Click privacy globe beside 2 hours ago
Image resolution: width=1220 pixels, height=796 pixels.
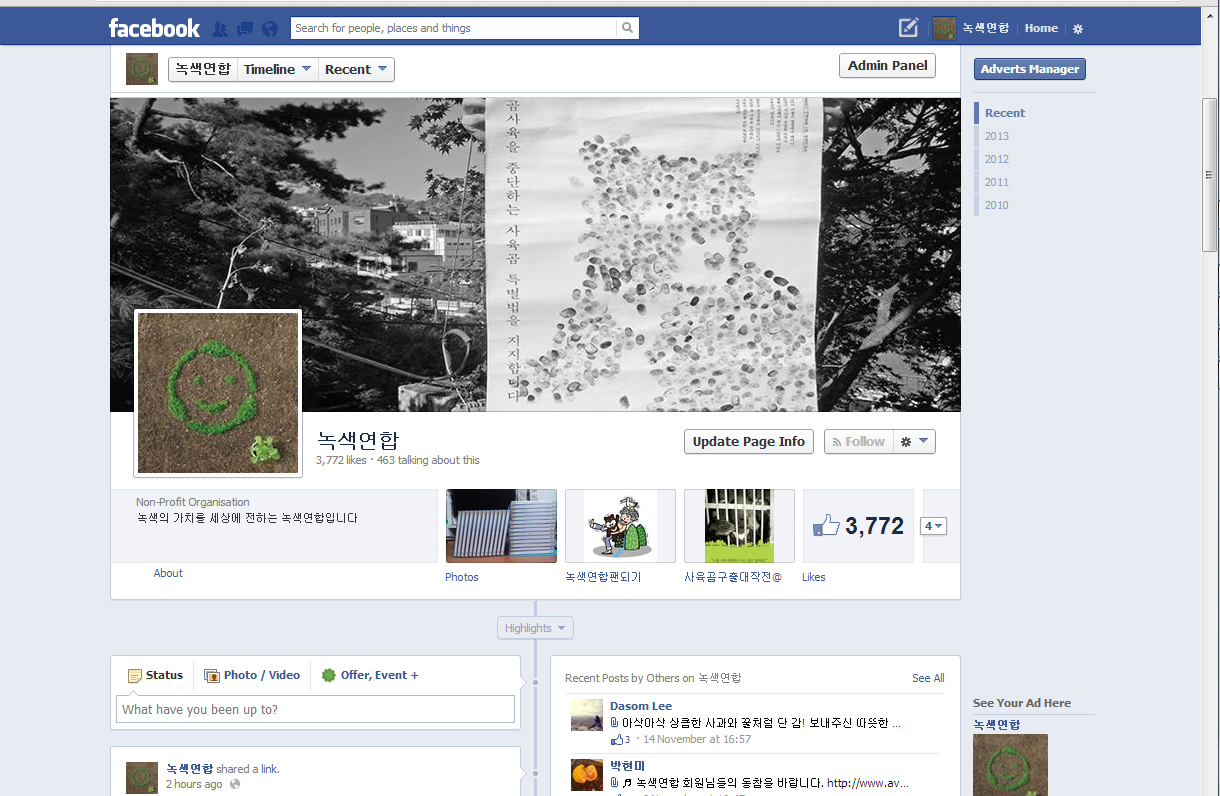[235, 784]
